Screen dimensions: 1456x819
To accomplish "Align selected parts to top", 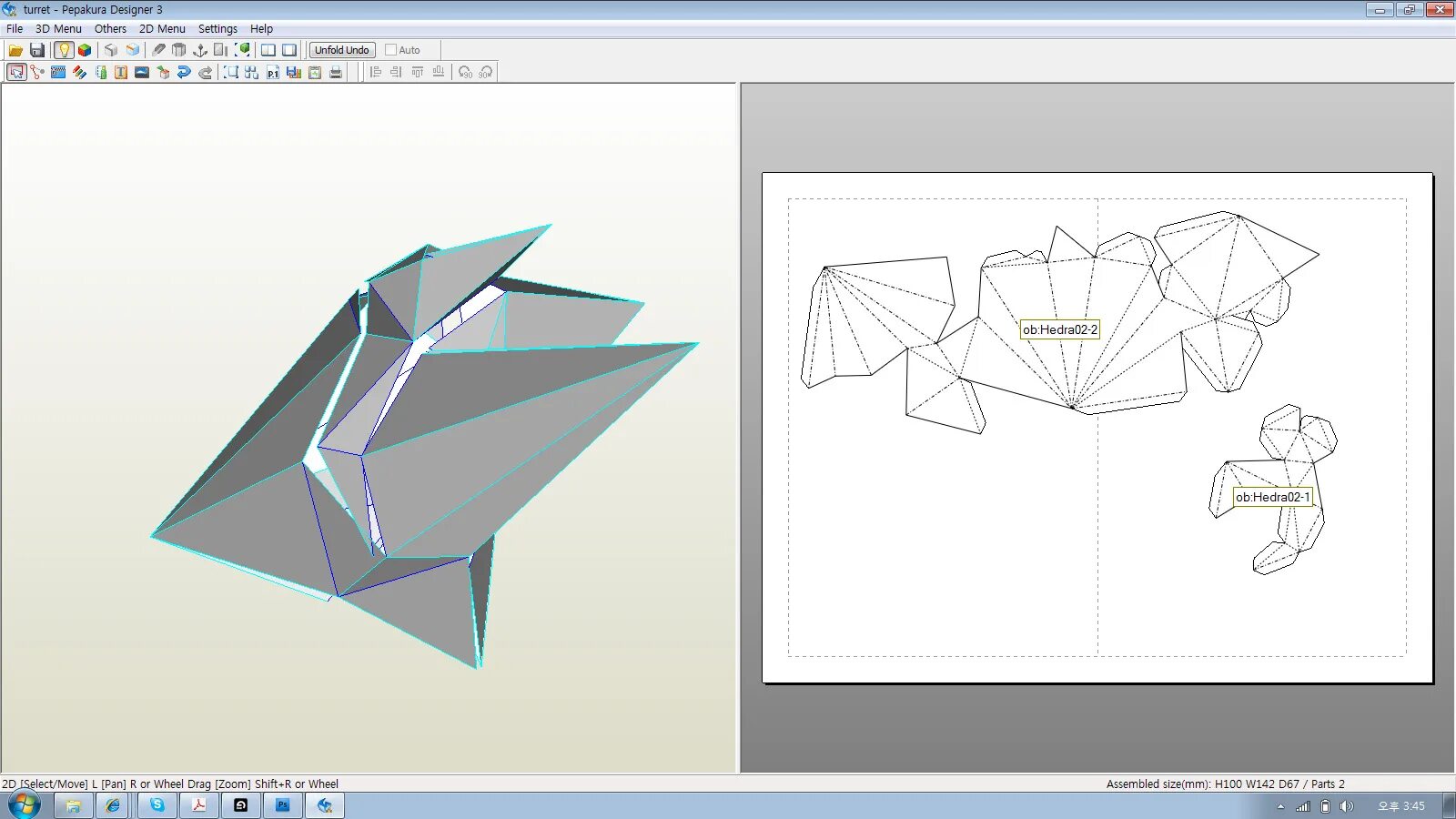I will pos(418,72).
